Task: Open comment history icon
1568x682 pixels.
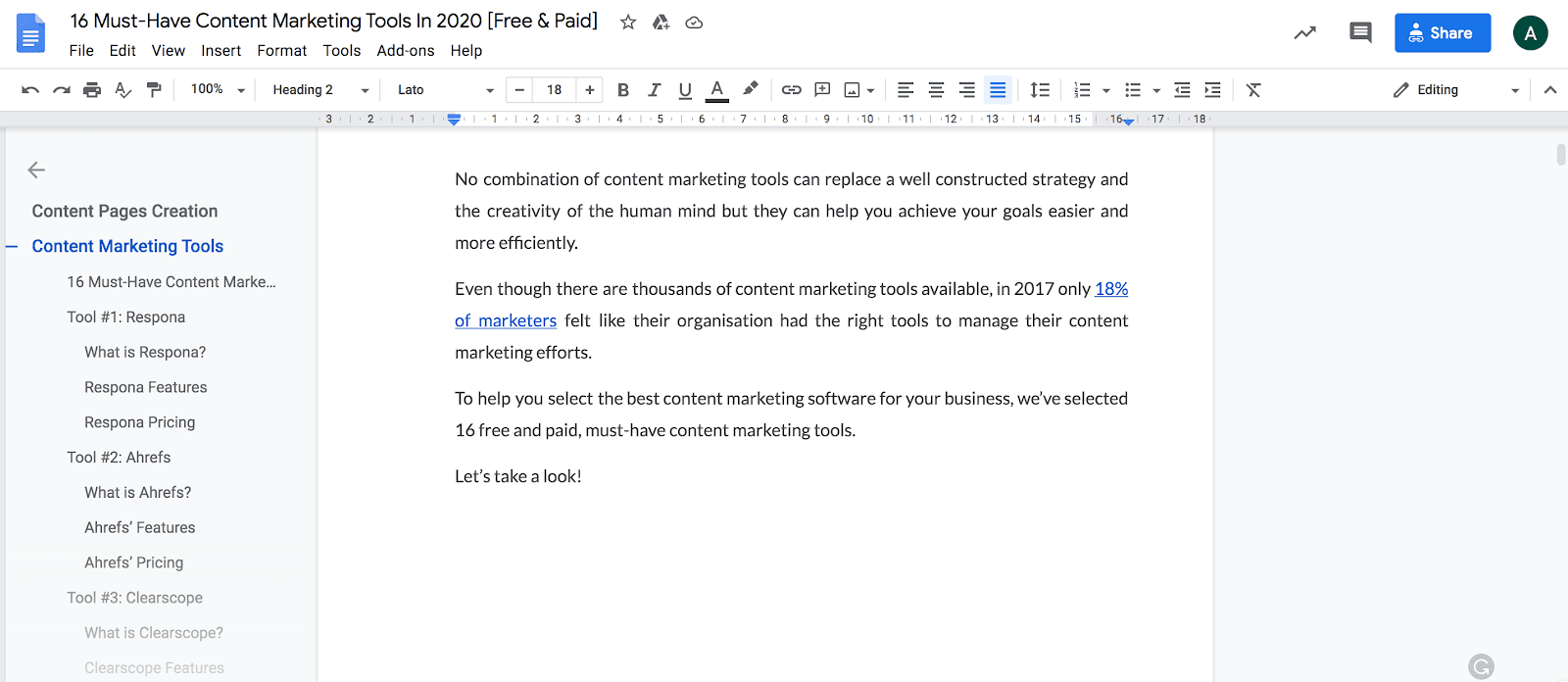Action: pos(1360,33)
